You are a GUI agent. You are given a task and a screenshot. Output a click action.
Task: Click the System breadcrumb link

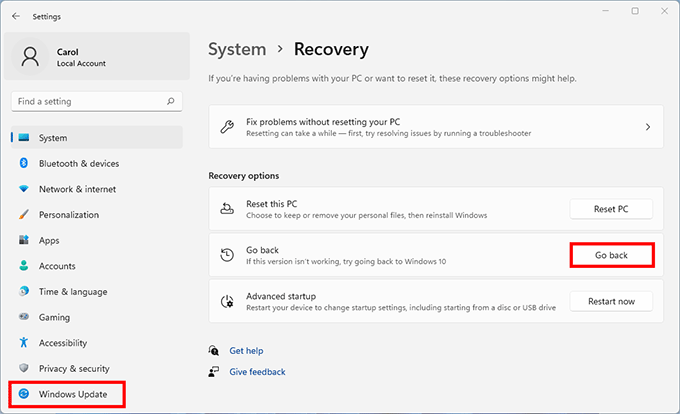coord(237,49)
